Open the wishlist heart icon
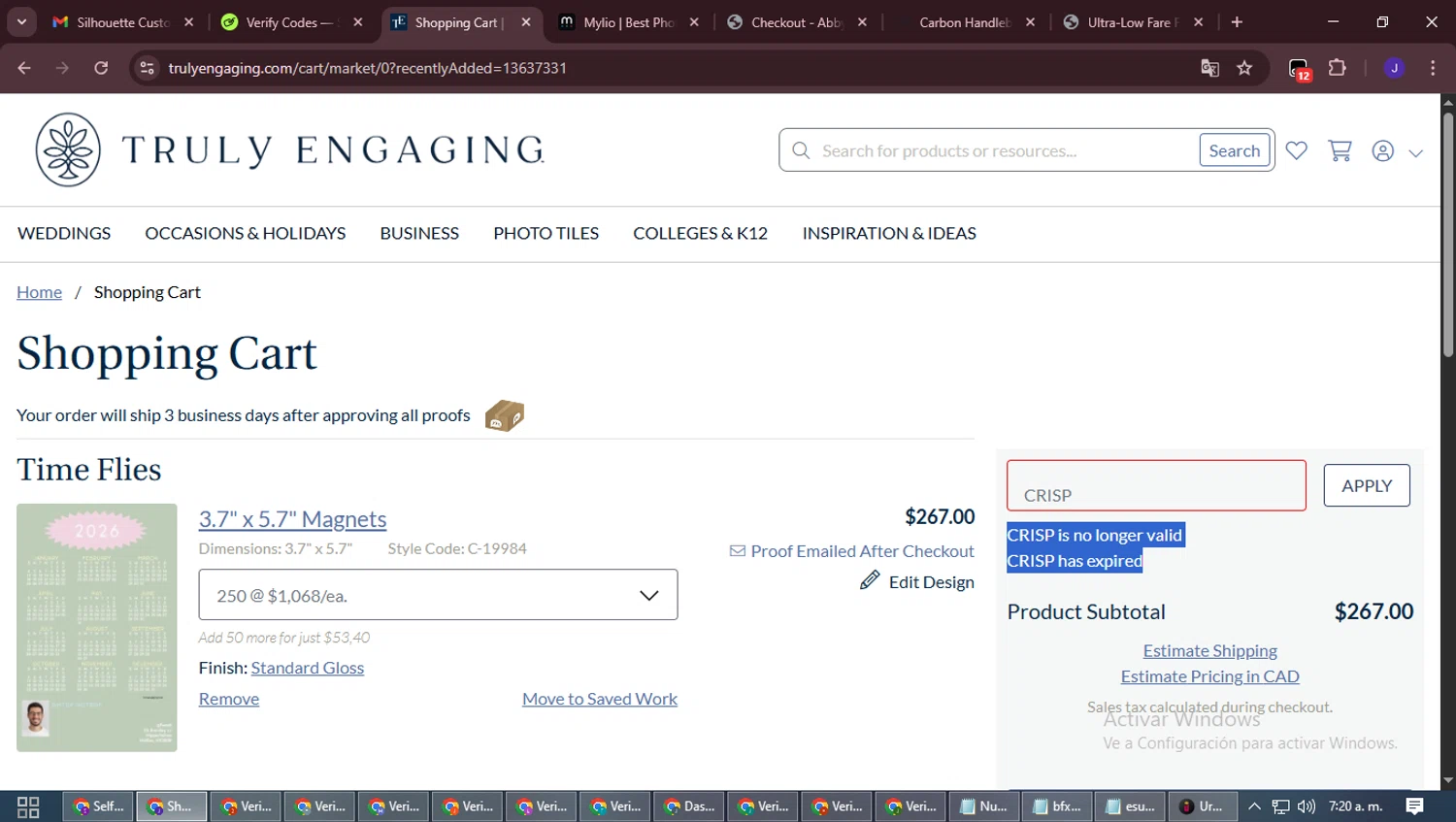The height and width of the screenshot is (822, 1456). [1296, 150]
